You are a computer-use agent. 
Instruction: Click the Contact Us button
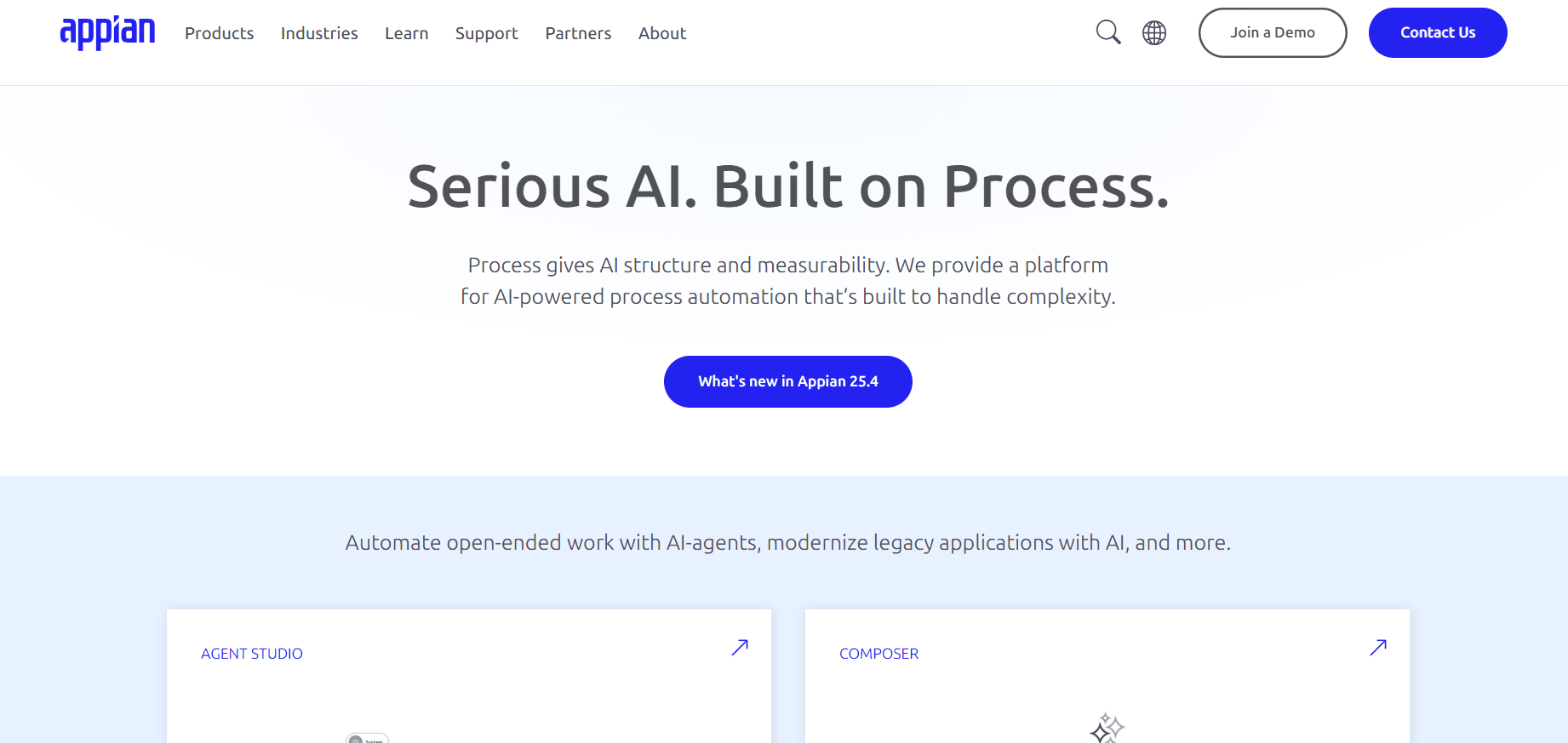click(1438, 32)
